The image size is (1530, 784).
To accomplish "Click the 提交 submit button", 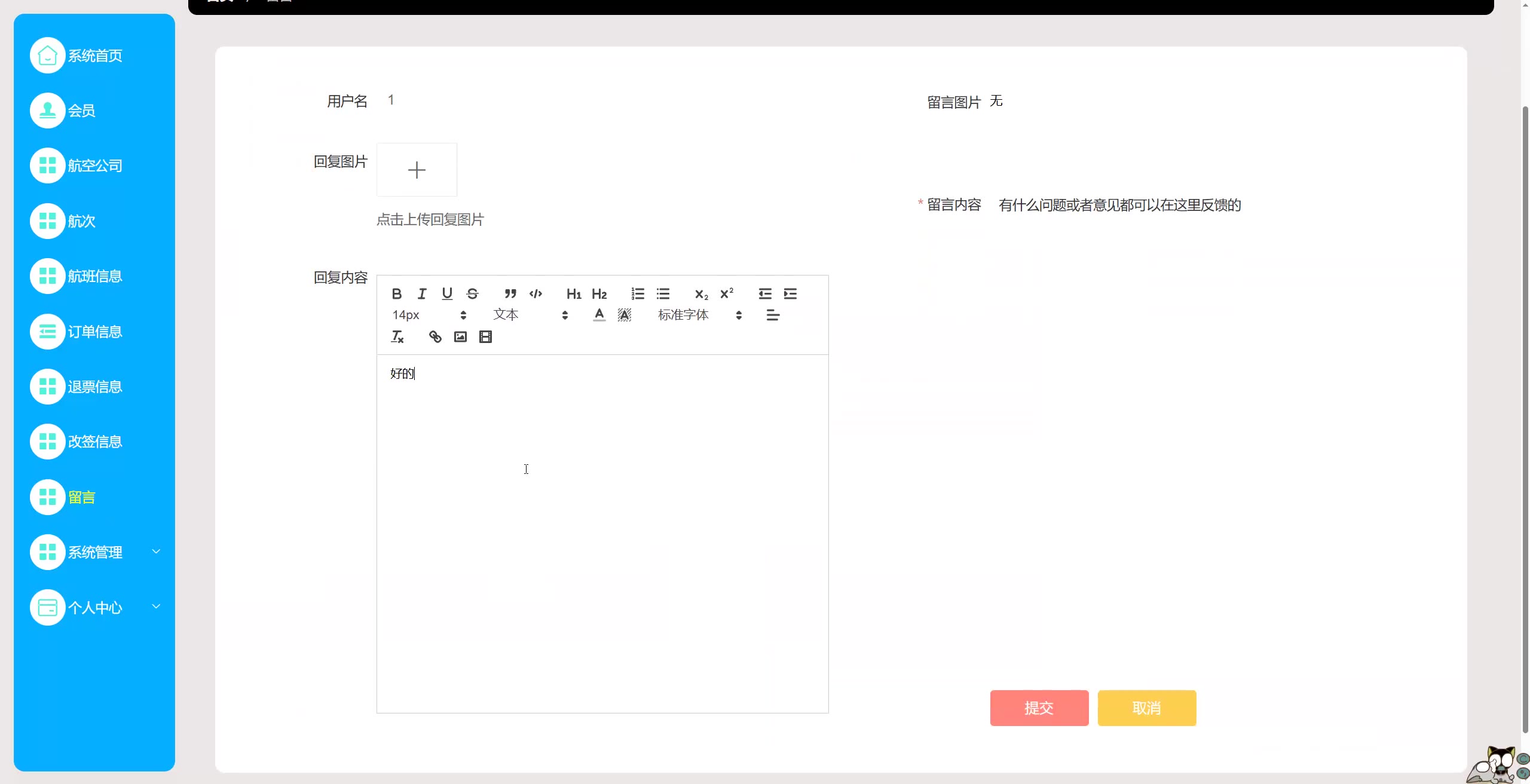I will click(x=1039, y=708).
